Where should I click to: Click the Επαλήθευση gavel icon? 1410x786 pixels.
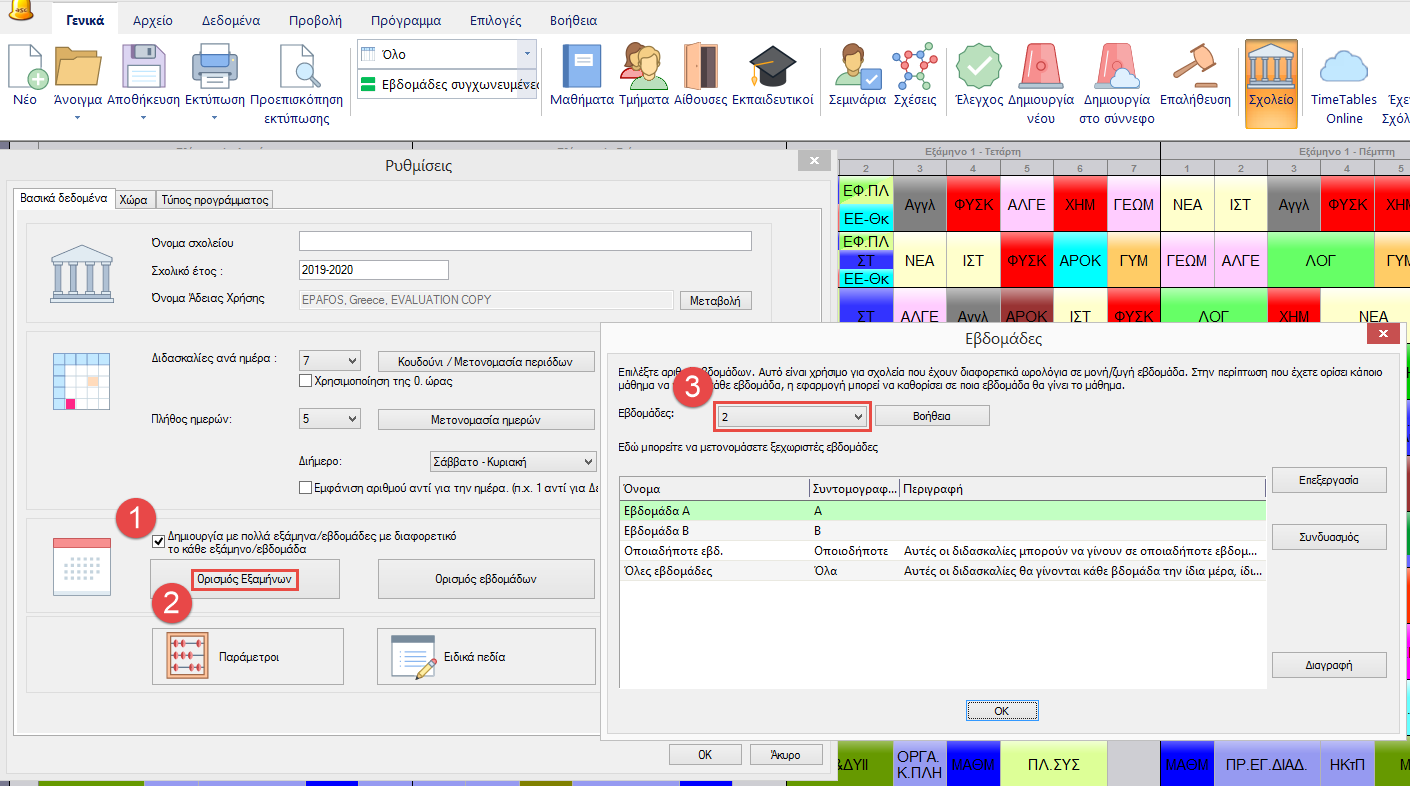1196,68
